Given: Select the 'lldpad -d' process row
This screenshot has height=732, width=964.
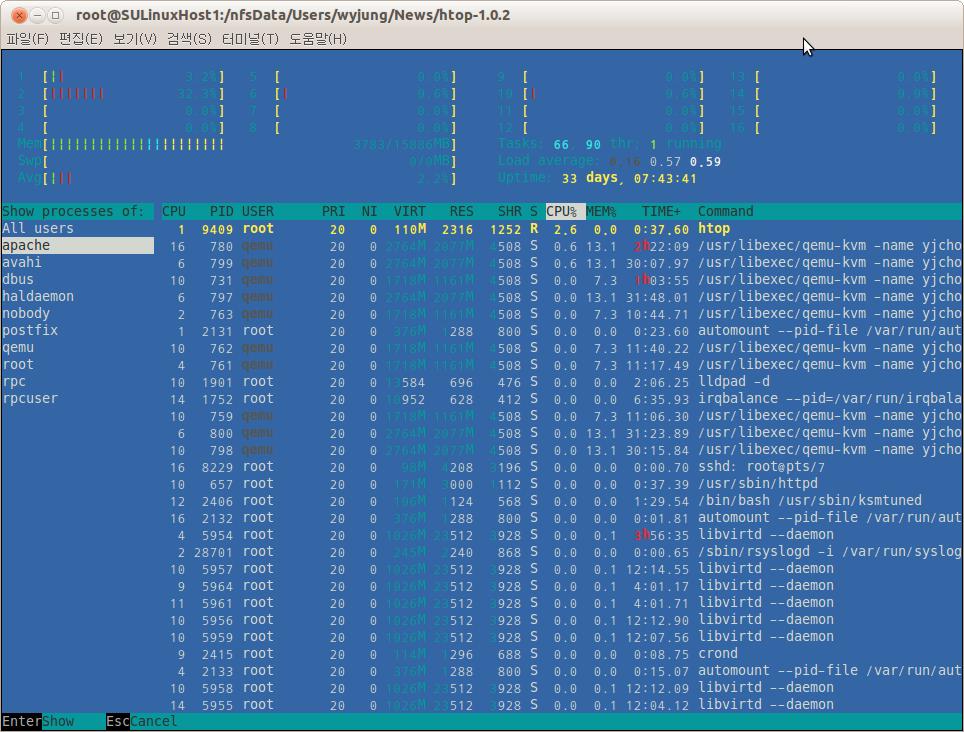Looking at the screenshot, I should point(562,382).
